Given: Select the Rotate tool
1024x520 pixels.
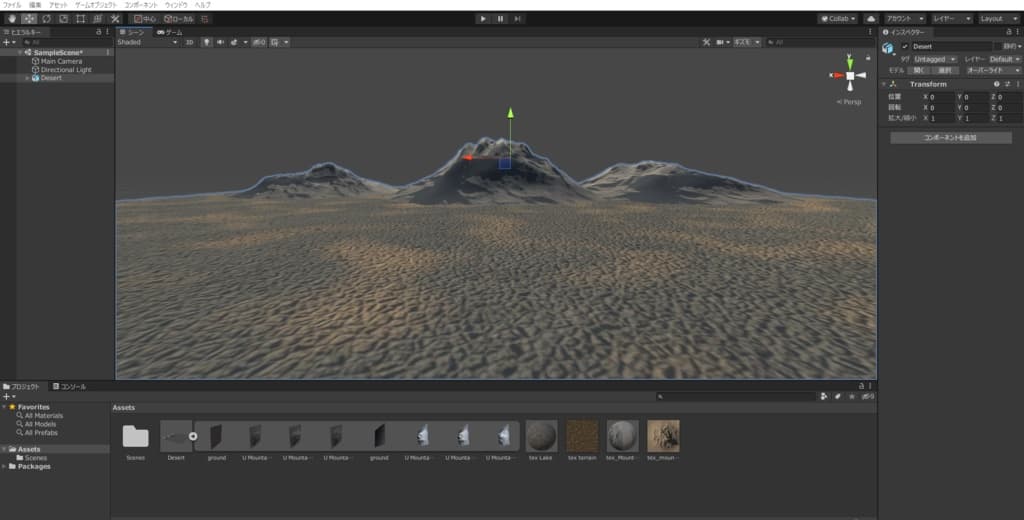Looking at the screenshot, I should pos(45,18).
